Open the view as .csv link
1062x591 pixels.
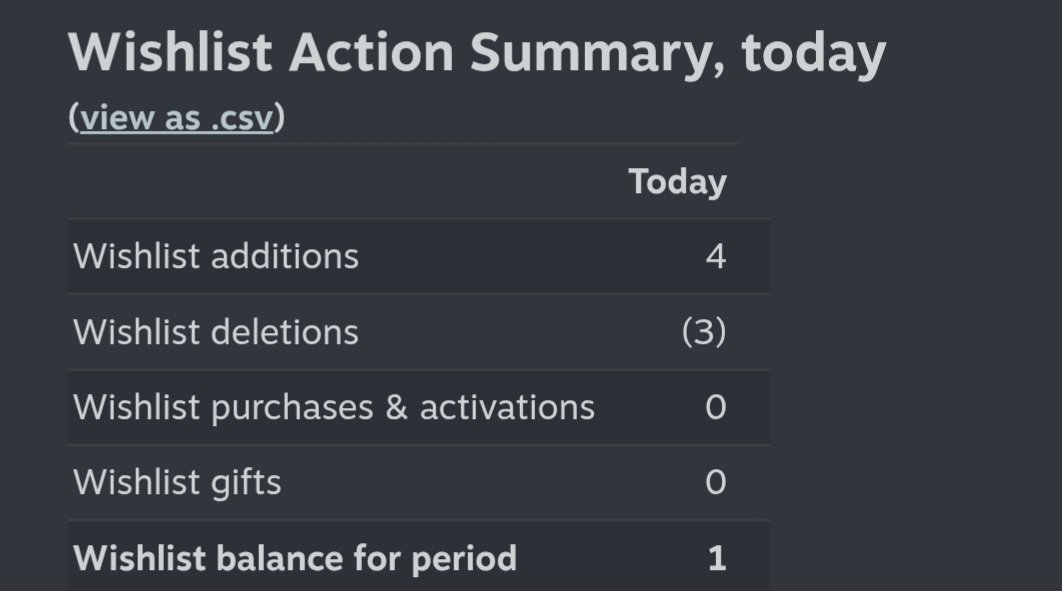(x=177, y=118)
